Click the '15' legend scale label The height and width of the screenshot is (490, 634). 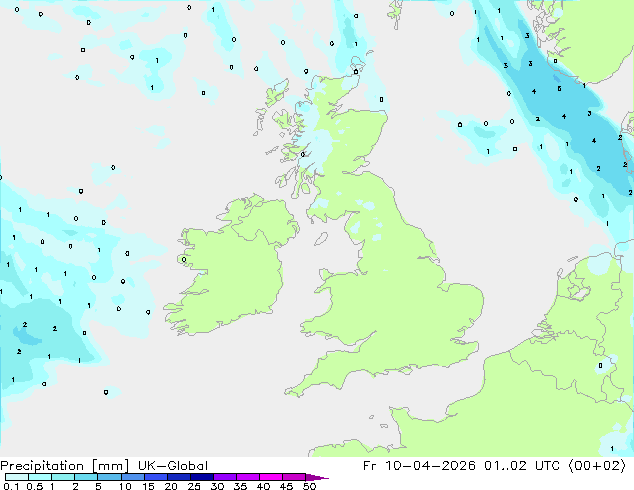(x=148, y=486)
